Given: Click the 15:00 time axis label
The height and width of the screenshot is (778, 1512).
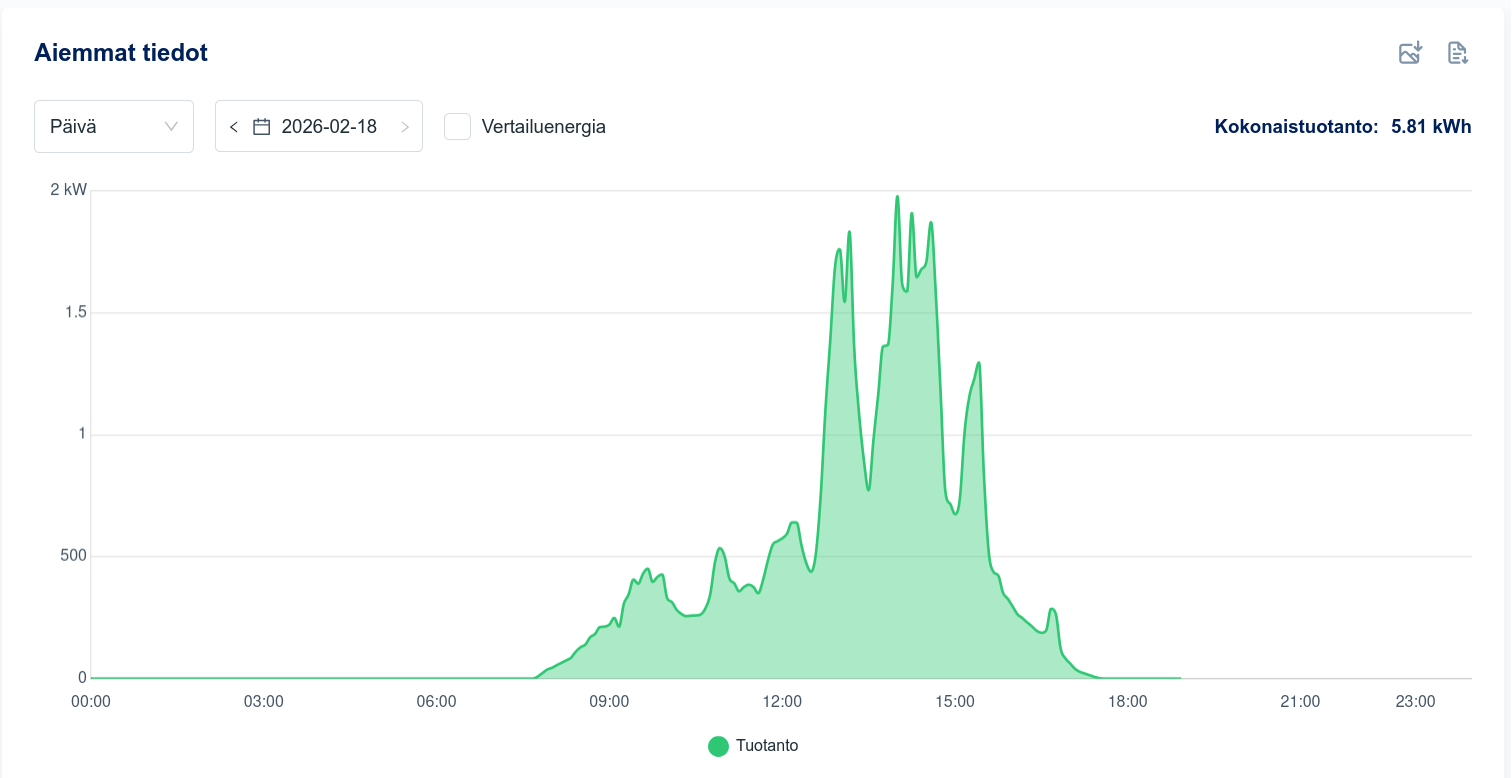Looking at the screenshot, I should tap(955, 702).
